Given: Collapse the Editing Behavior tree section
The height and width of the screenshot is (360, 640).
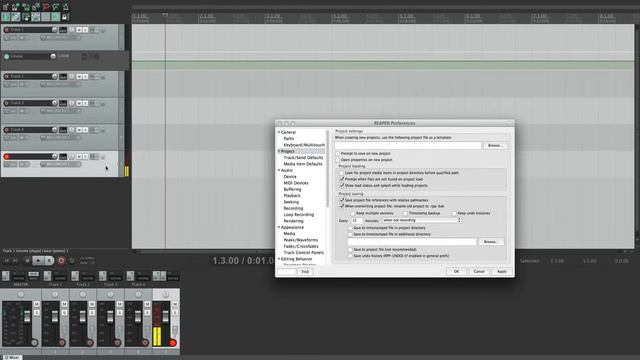Looking at the screenshot, I should [279, 259].
